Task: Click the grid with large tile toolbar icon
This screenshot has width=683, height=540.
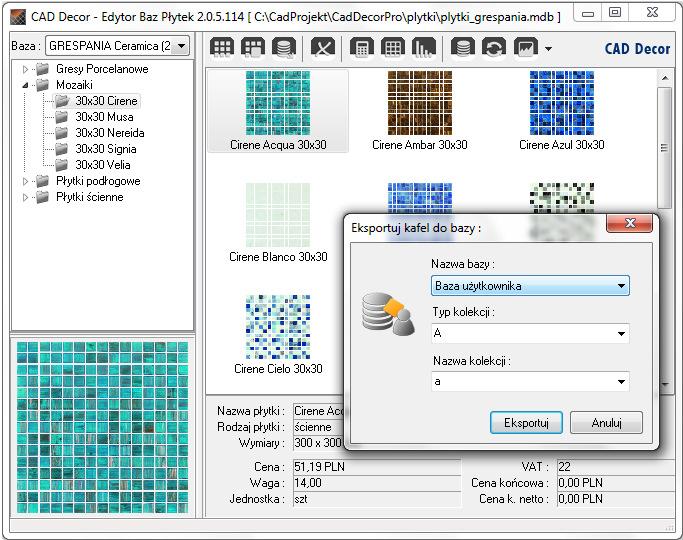Action: [x=253, y=47]
